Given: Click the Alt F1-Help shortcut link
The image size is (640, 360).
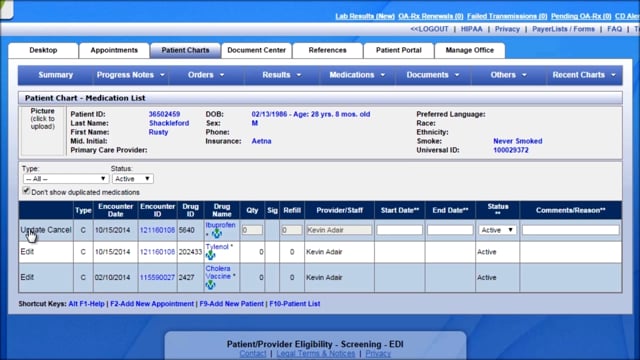Looking at the screenshot, I should 87,304.
